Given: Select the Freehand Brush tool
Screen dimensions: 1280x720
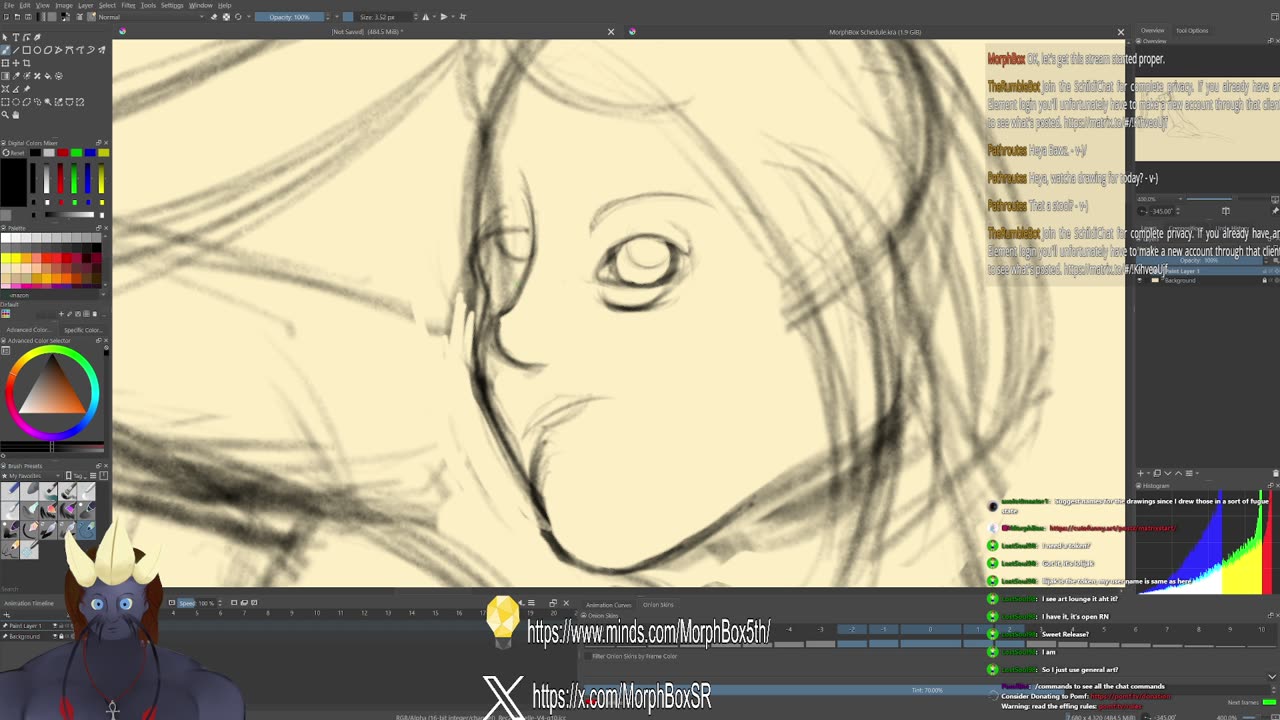Looking at the screenshot, I should [6, 50].
